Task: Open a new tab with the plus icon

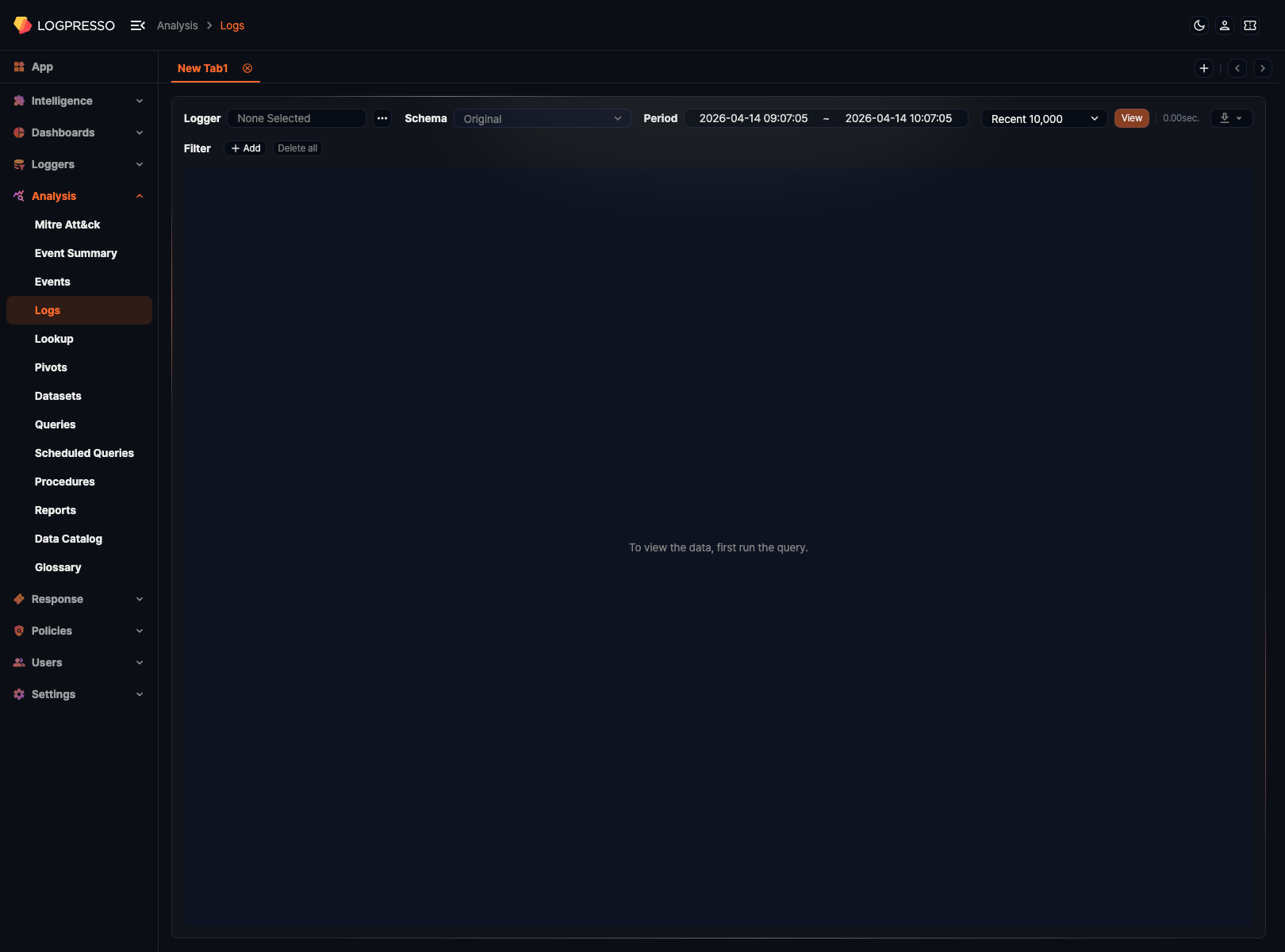Action: [x=1203, y=68]
